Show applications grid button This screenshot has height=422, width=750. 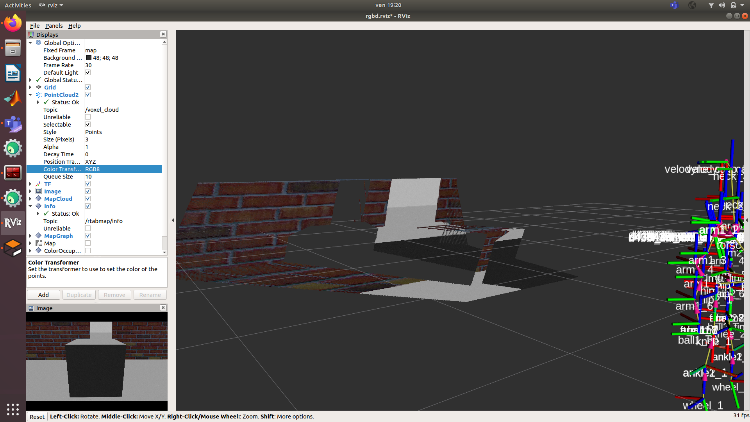(x=13, y=409)
